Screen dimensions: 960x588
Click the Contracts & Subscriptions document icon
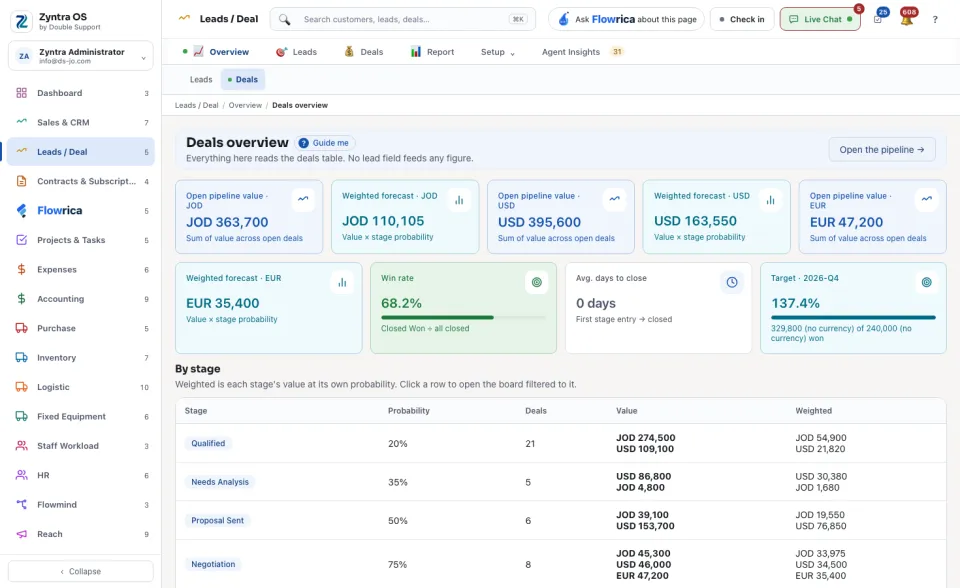click(x=21, y=181)
